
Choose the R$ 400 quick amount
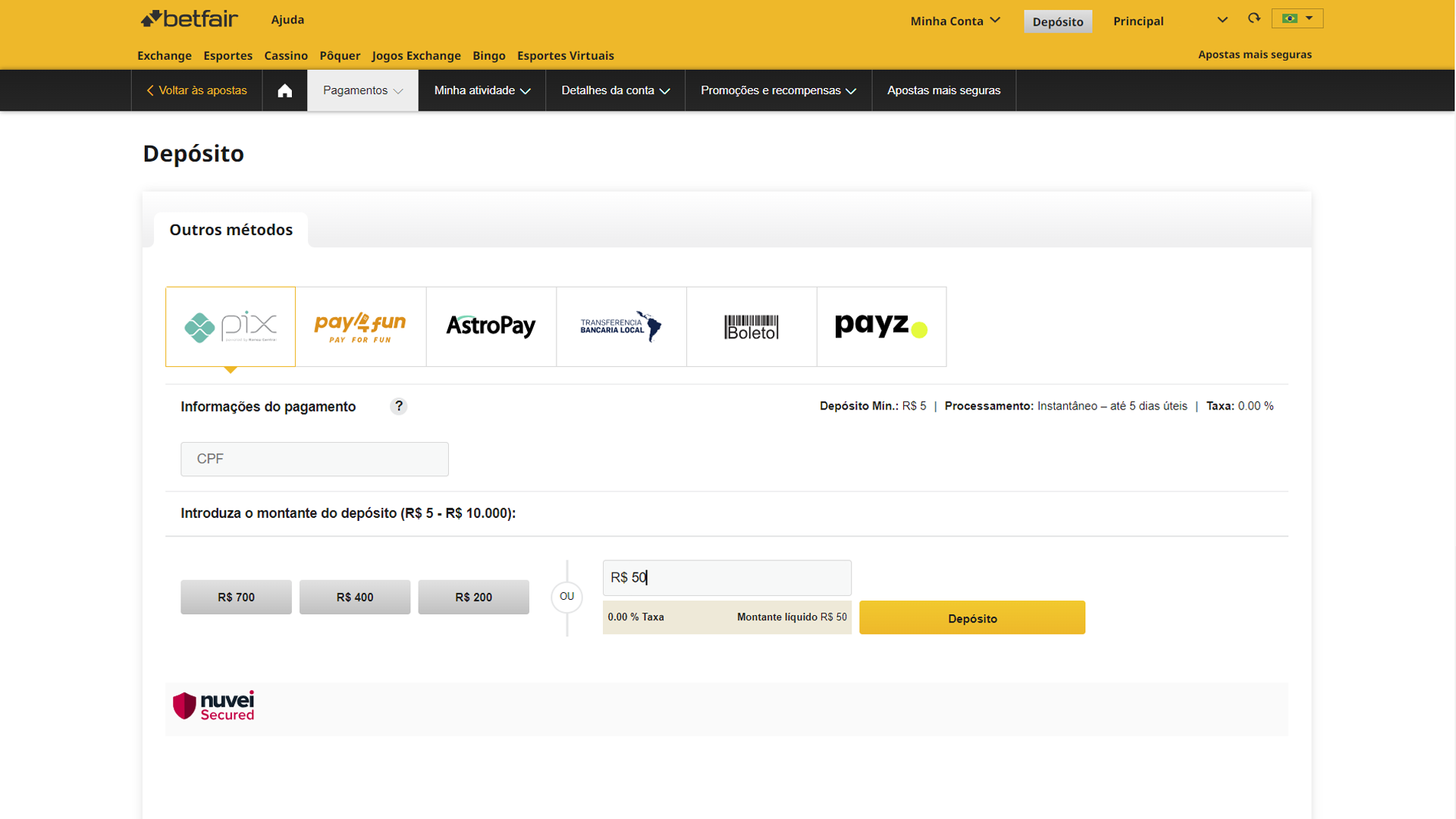[x=355, y=598]
